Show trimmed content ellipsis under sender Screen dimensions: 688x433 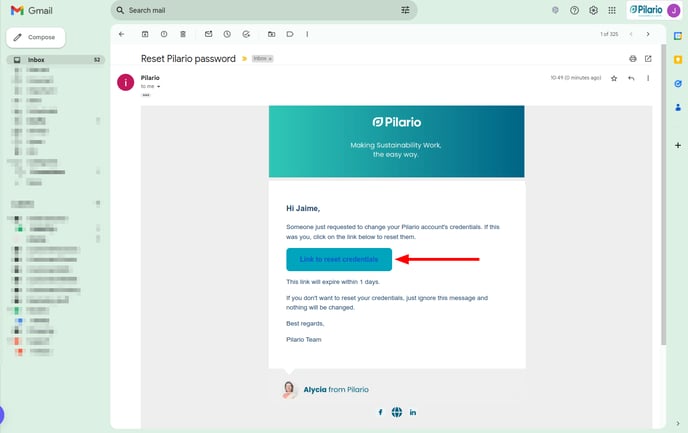pos(146,95)
